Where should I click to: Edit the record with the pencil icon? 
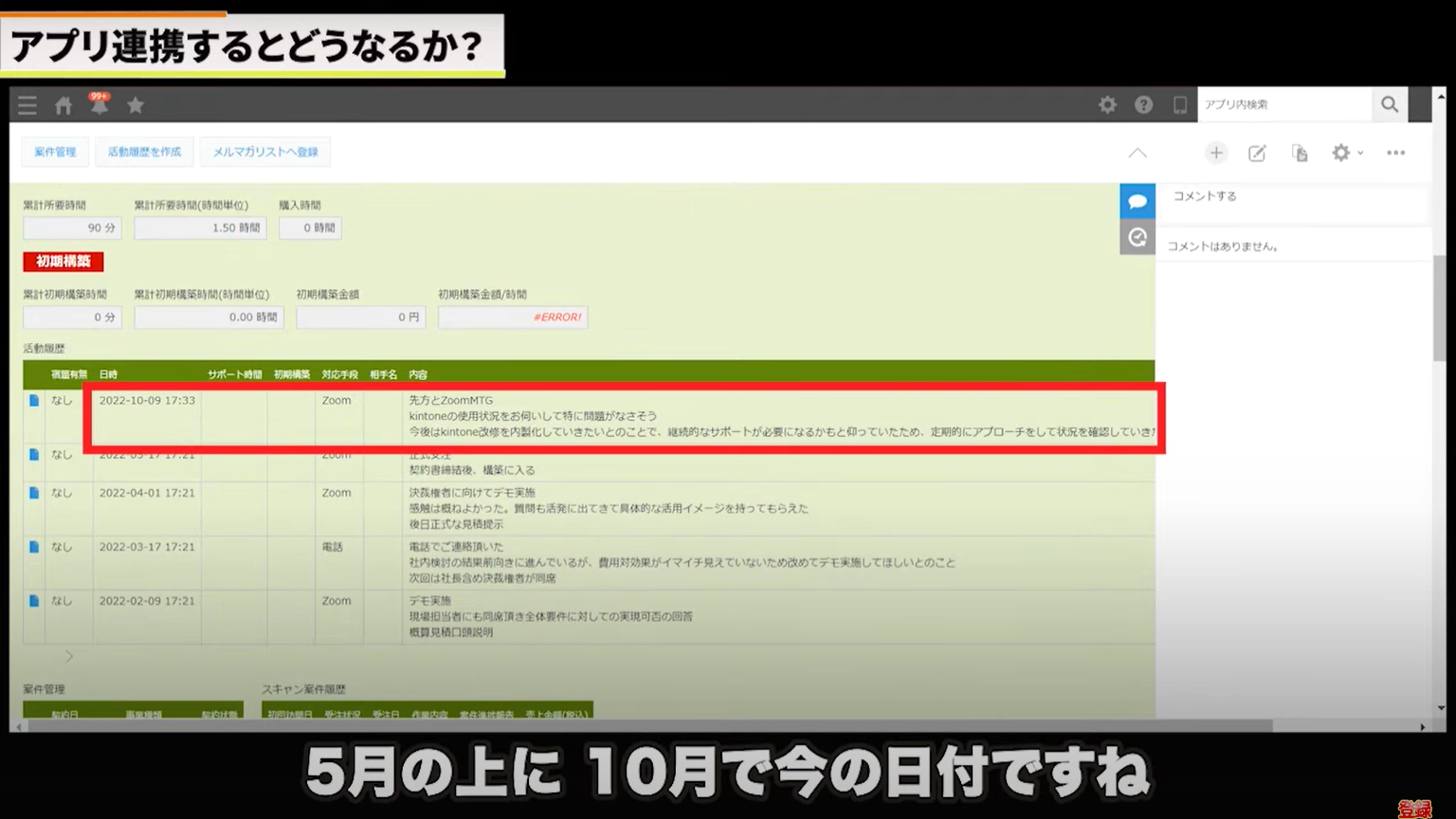pyautogui.click(x=1257, y=153)
